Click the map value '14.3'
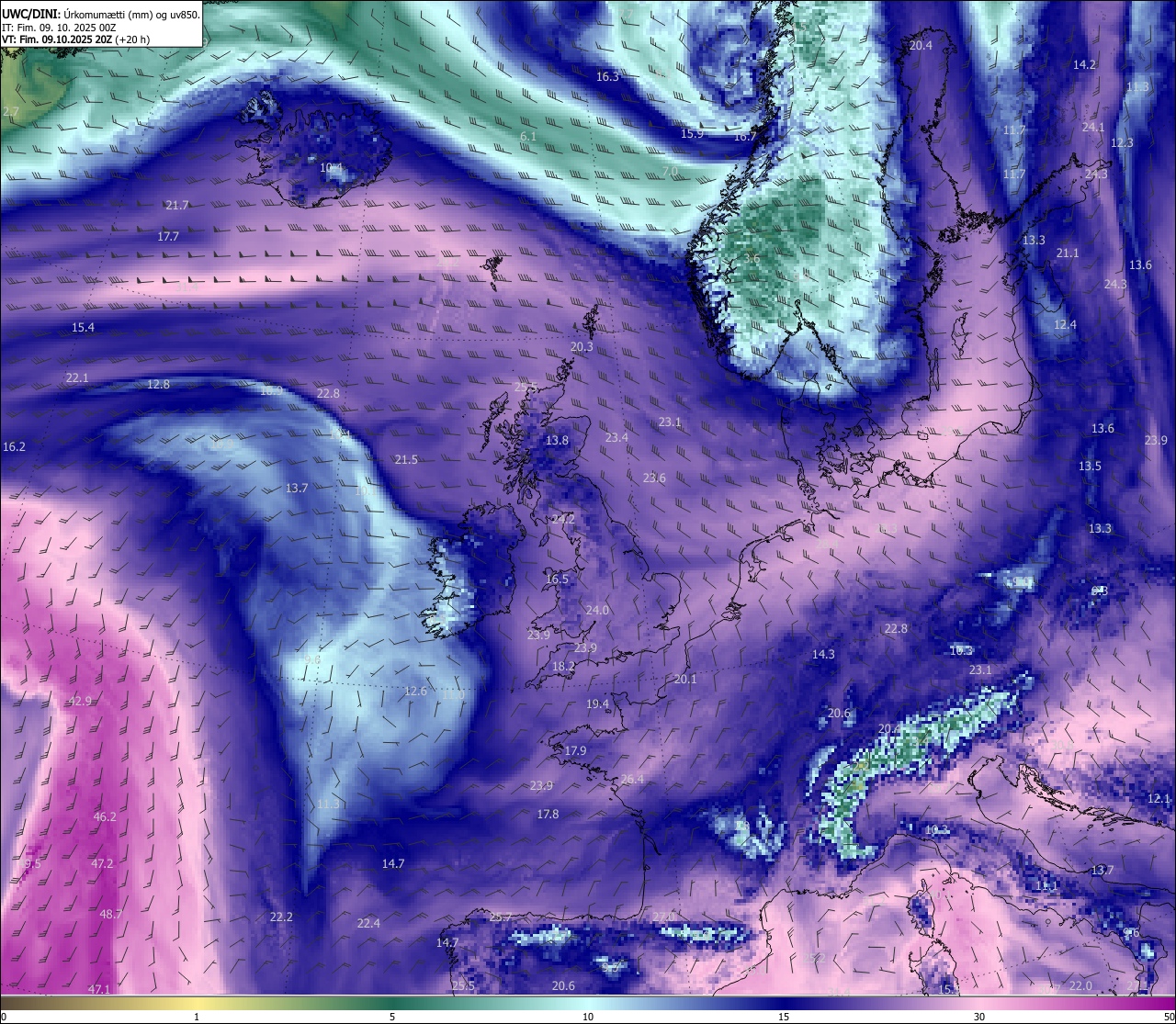1176x1024 pixels. pos(823,654)
